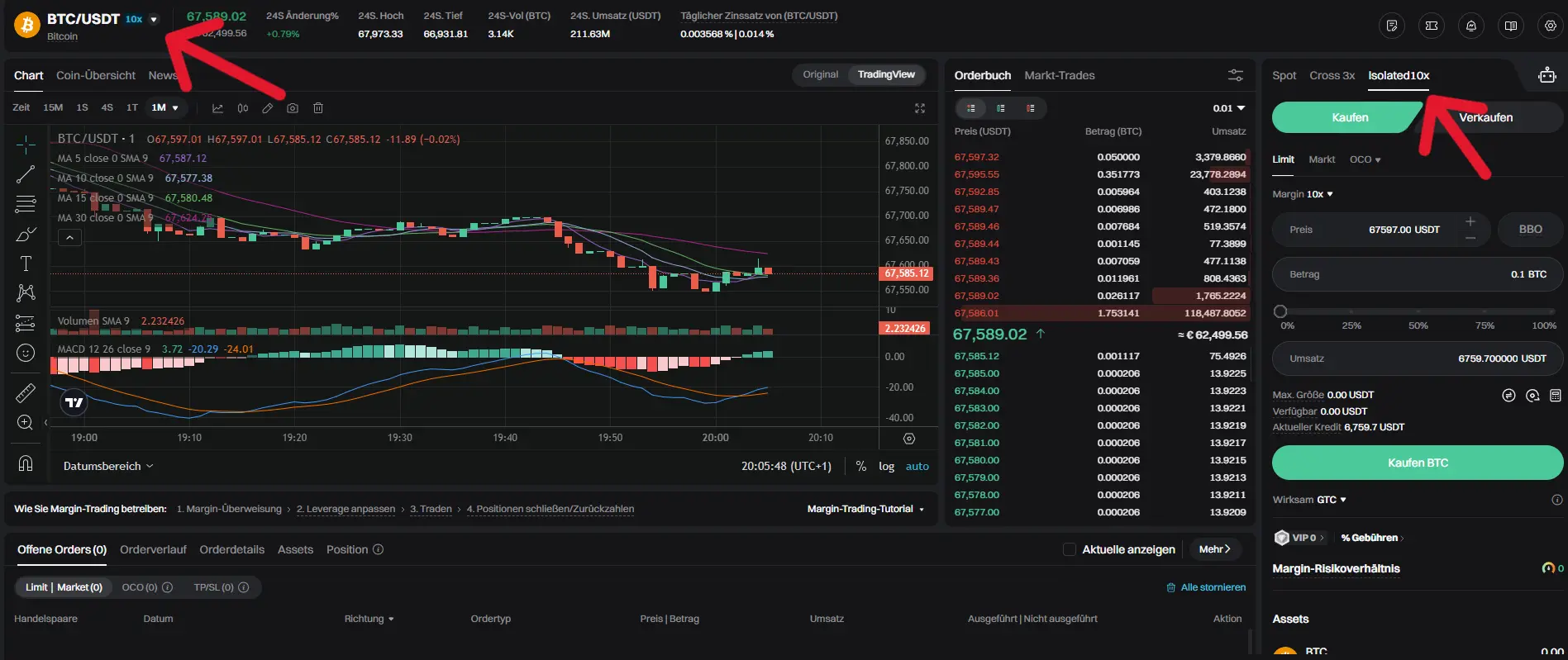The width and height of the screenshot is (1568, 660).
Task: Open the % Gebühren fees link
Action: (1372, 538)
